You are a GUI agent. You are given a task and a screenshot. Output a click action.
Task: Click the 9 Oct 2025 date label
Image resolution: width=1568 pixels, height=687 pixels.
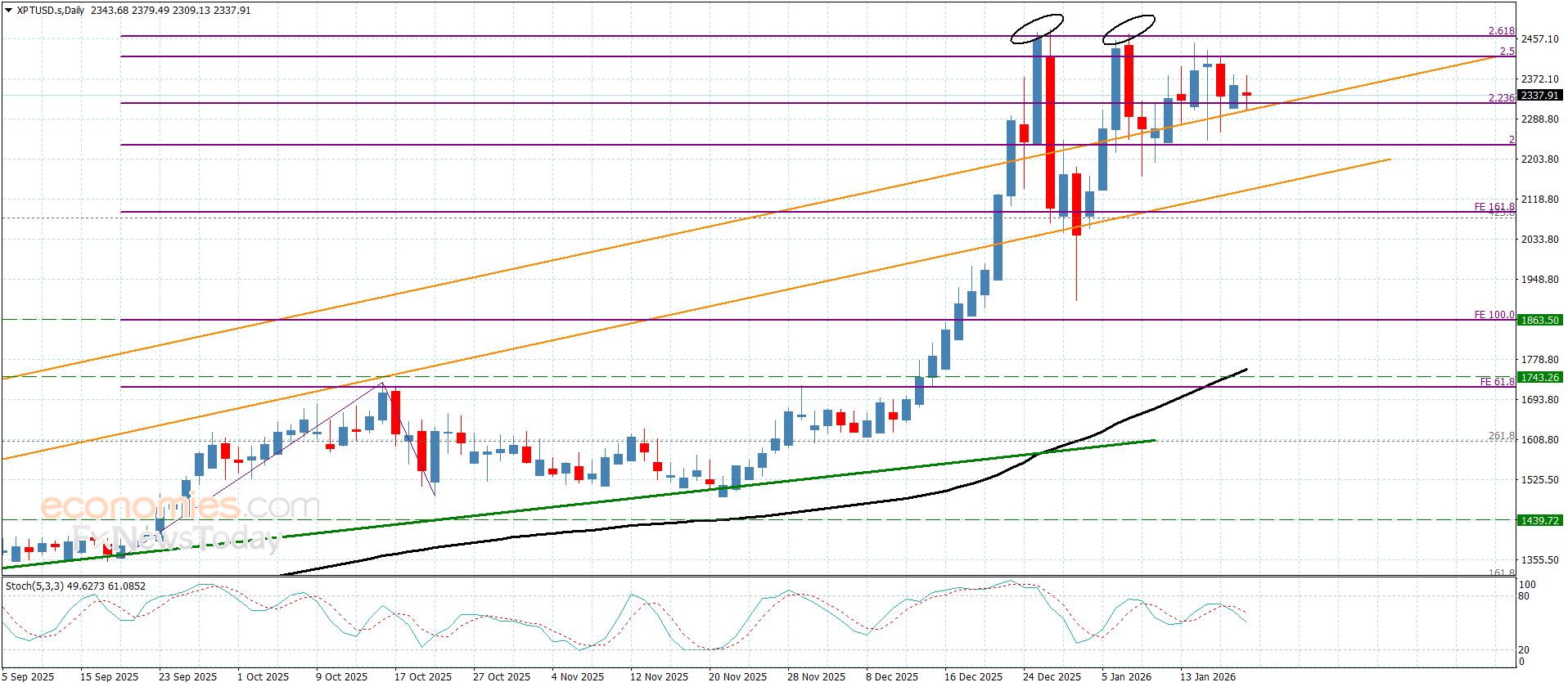341,677
